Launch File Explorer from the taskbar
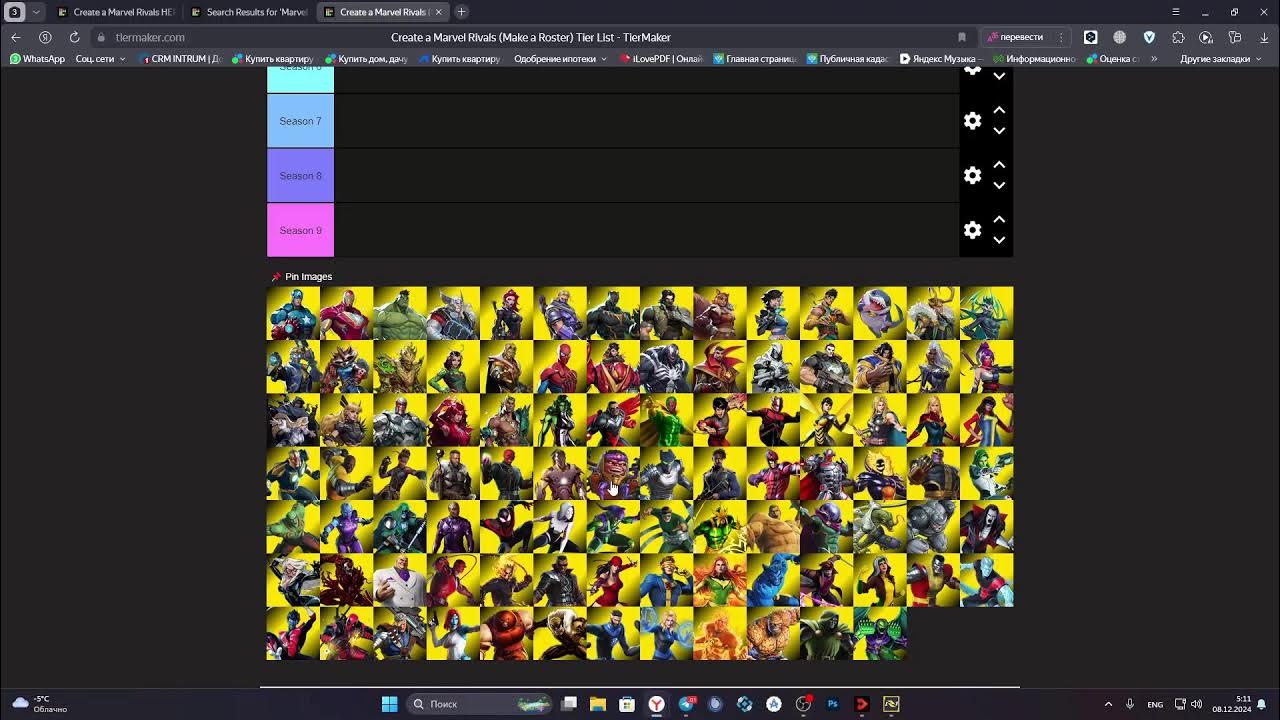 [598, 704]
